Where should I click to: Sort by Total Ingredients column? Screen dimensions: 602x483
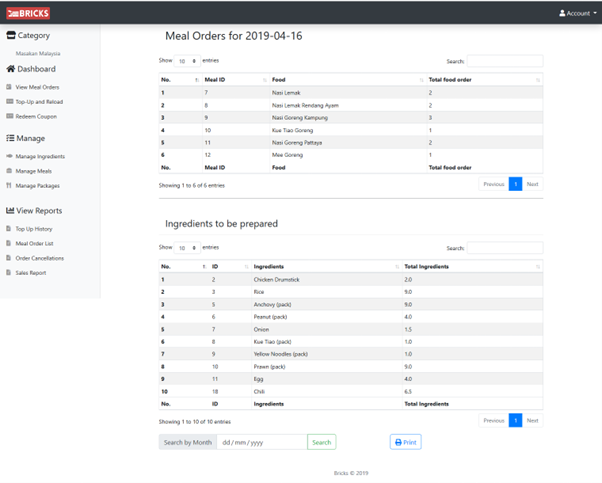coord(472,266)
